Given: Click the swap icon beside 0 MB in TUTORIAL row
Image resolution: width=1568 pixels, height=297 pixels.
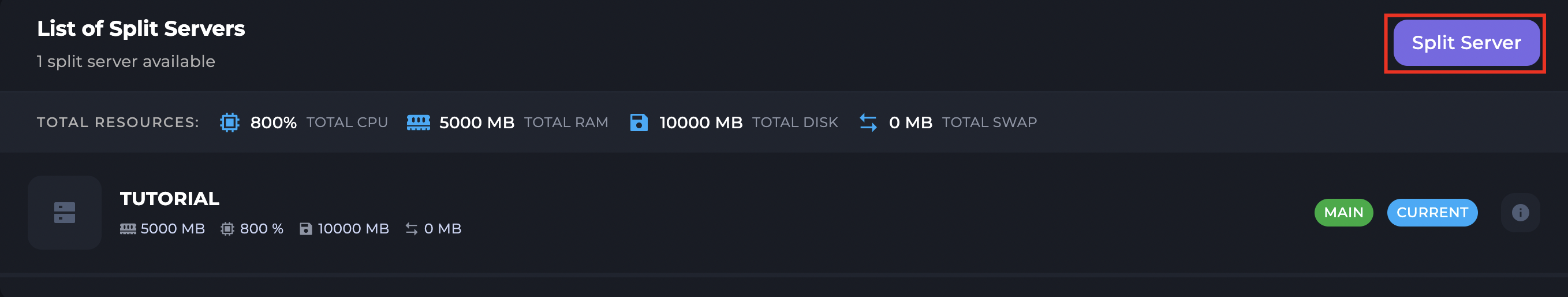Looking at the screenshot, I should coord(412,229).
